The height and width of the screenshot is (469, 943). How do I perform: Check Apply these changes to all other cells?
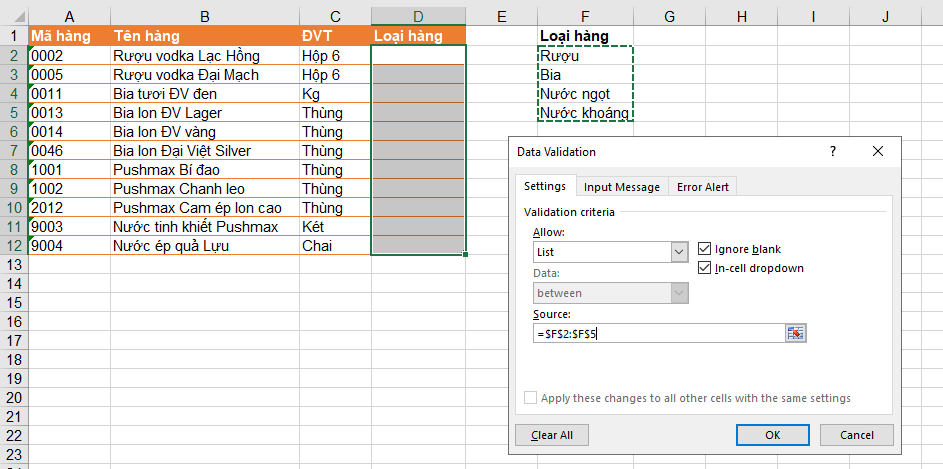pos(531,398)
